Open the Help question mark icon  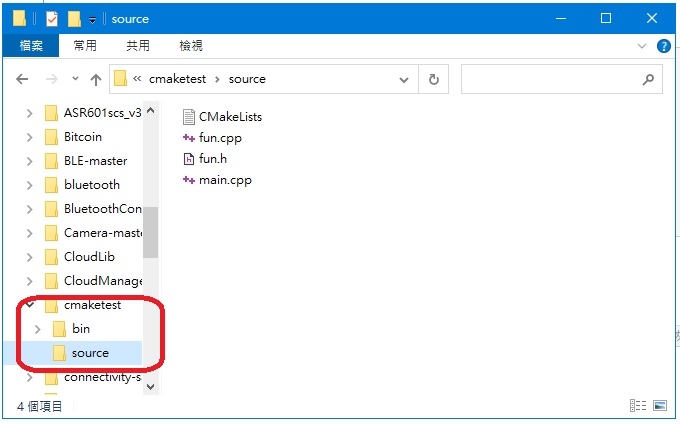coord(662,46)
